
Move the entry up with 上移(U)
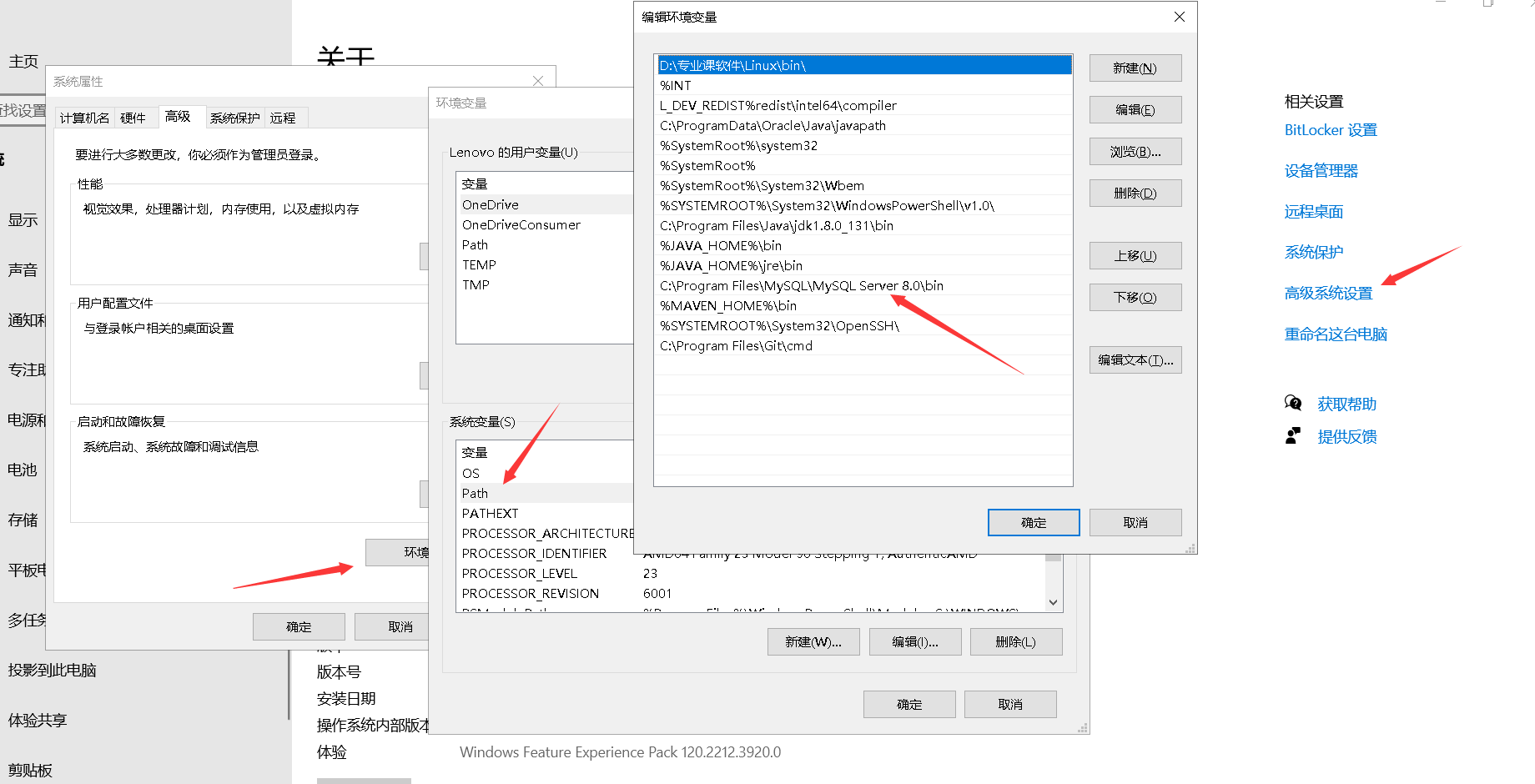(1135, 256)
